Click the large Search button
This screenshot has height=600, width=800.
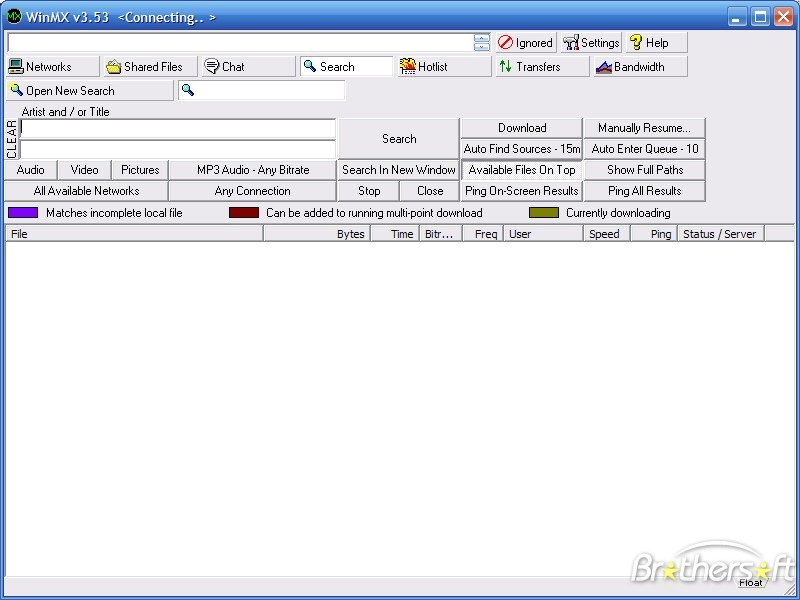[399, 139]
